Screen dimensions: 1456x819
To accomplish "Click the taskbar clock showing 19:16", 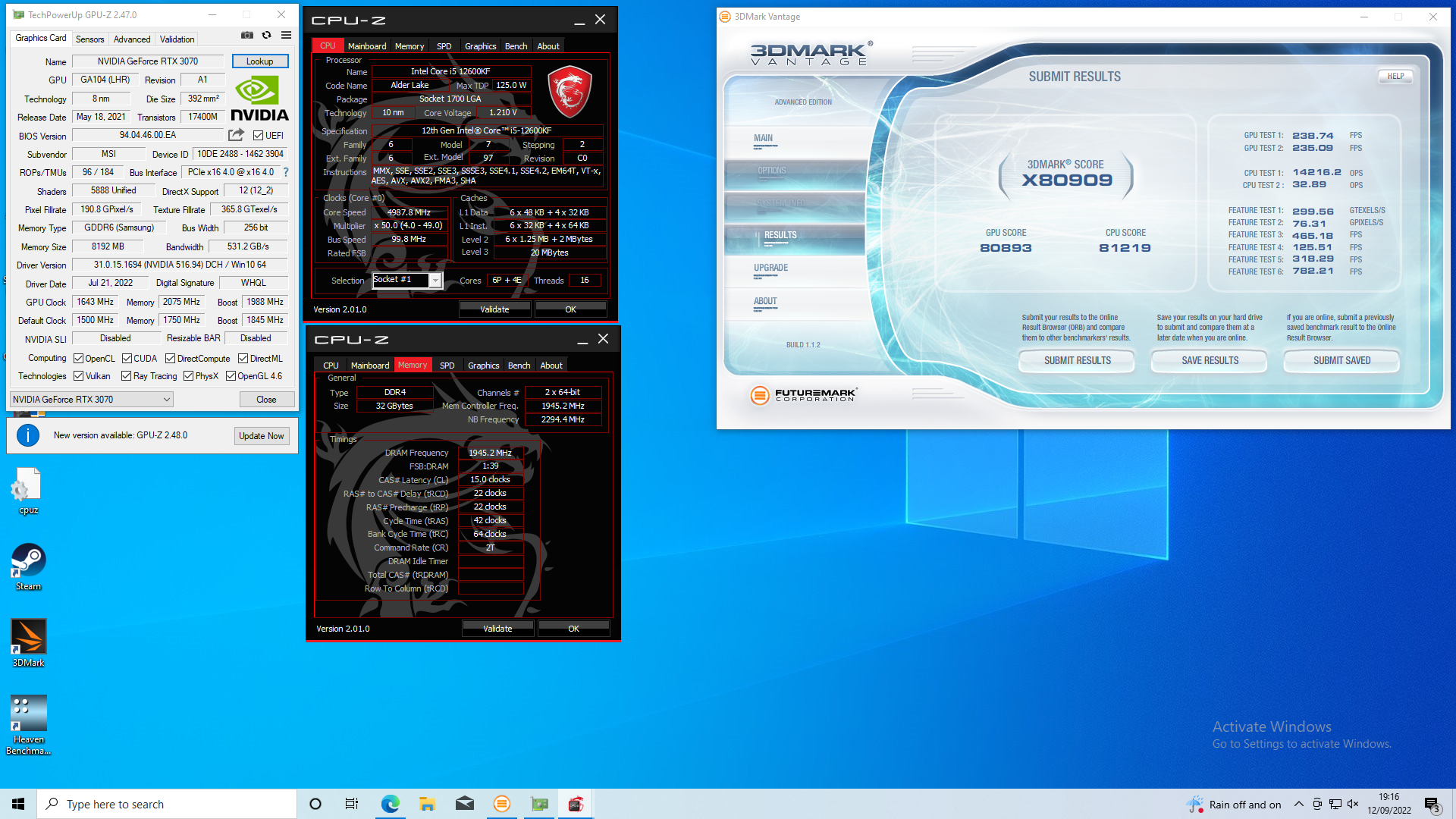I will point(1389,804).
